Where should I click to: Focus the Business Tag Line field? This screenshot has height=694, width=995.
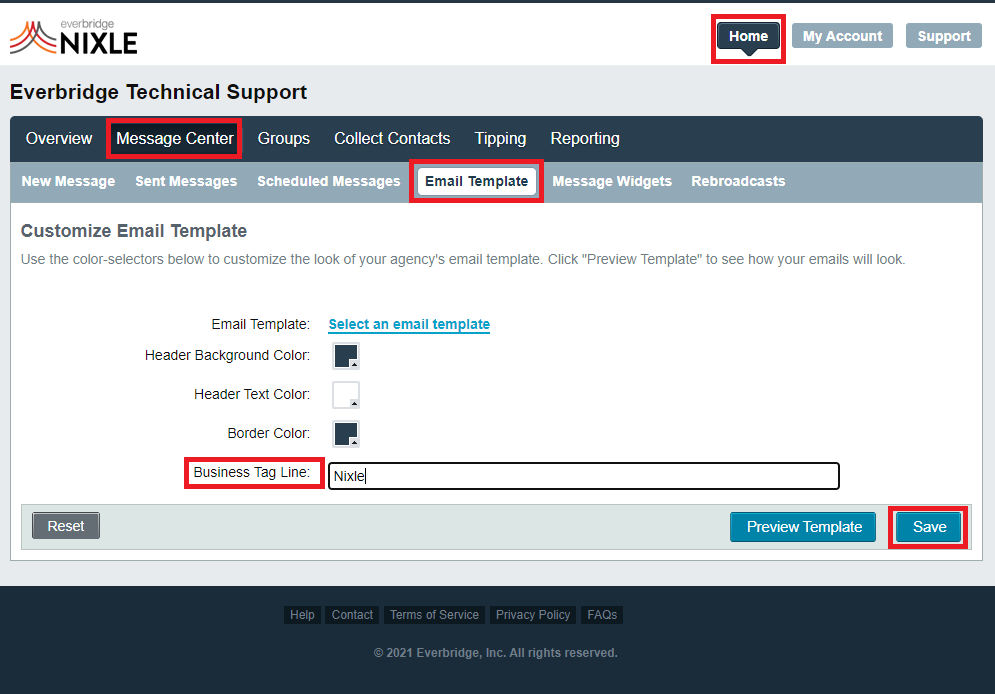(x=584, y=476)
